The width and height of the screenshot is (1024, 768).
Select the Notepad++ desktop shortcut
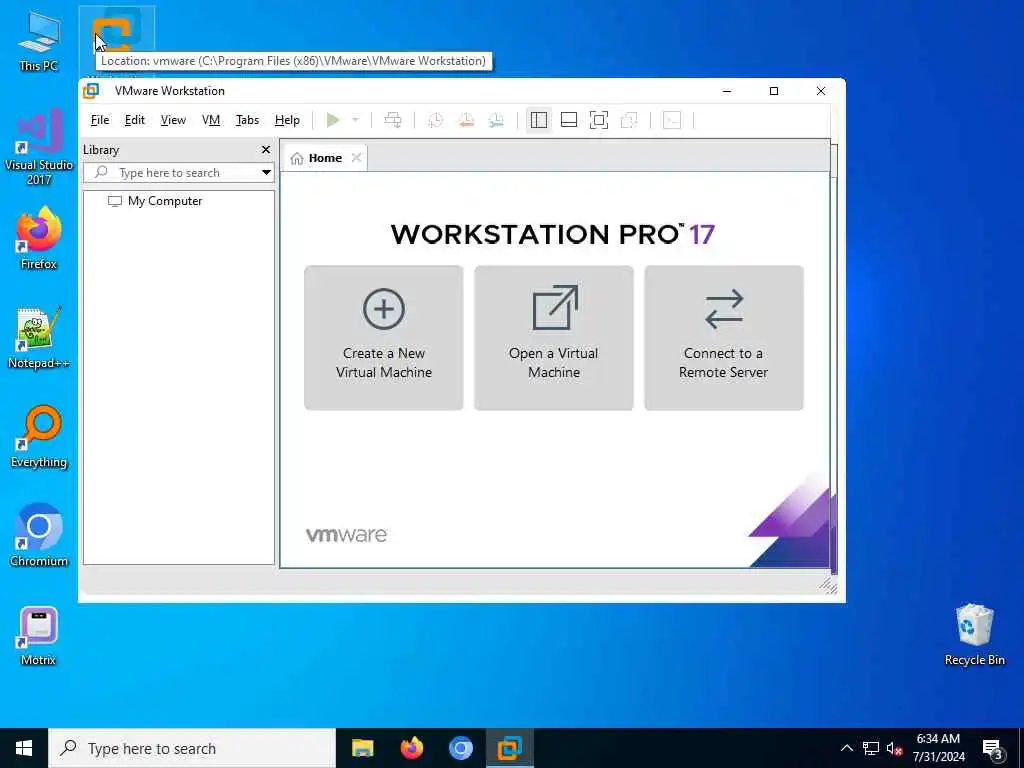[39, 338]
